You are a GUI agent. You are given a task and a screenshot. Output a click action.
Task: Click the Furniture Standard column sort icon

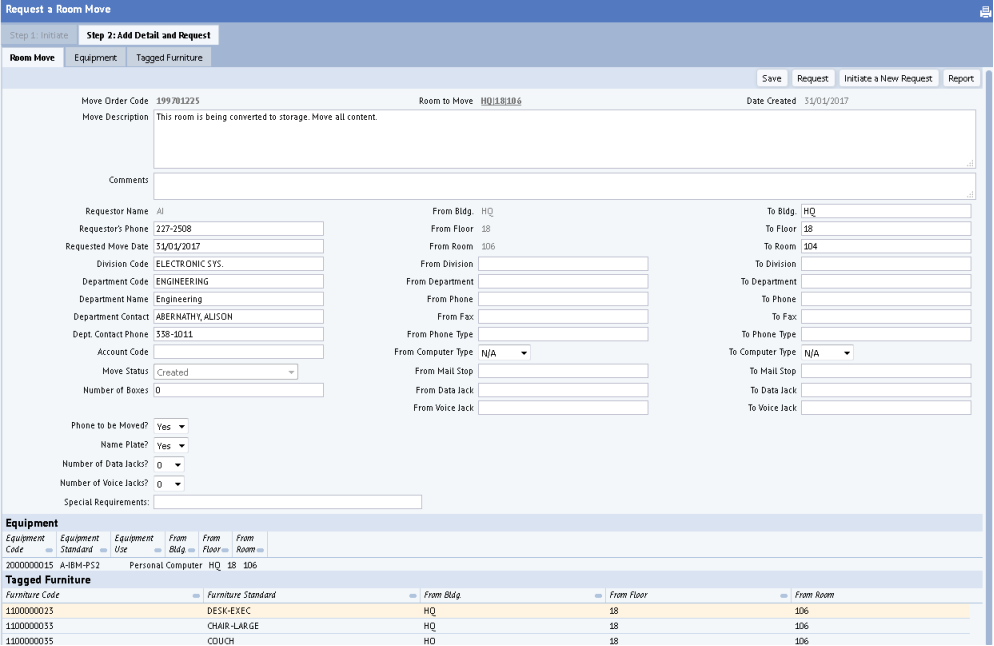[x=414, y=595]
